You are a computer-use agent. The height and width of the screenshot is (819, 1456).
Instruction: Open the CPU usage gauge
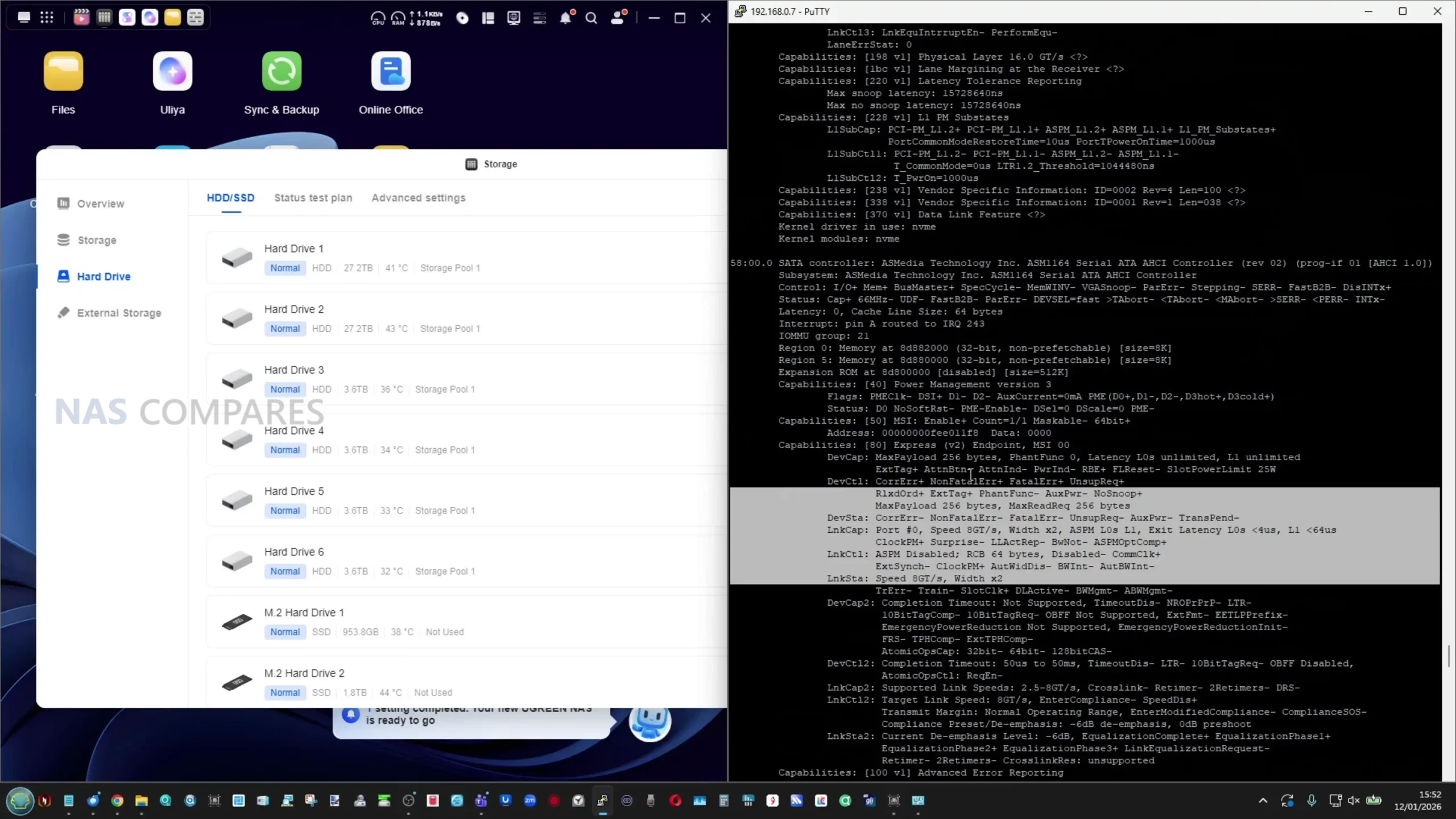378,18
